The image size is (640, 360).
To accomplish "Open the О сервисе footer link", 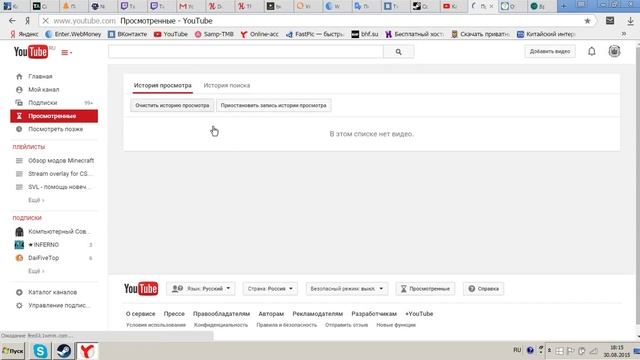I will point(140,314).
